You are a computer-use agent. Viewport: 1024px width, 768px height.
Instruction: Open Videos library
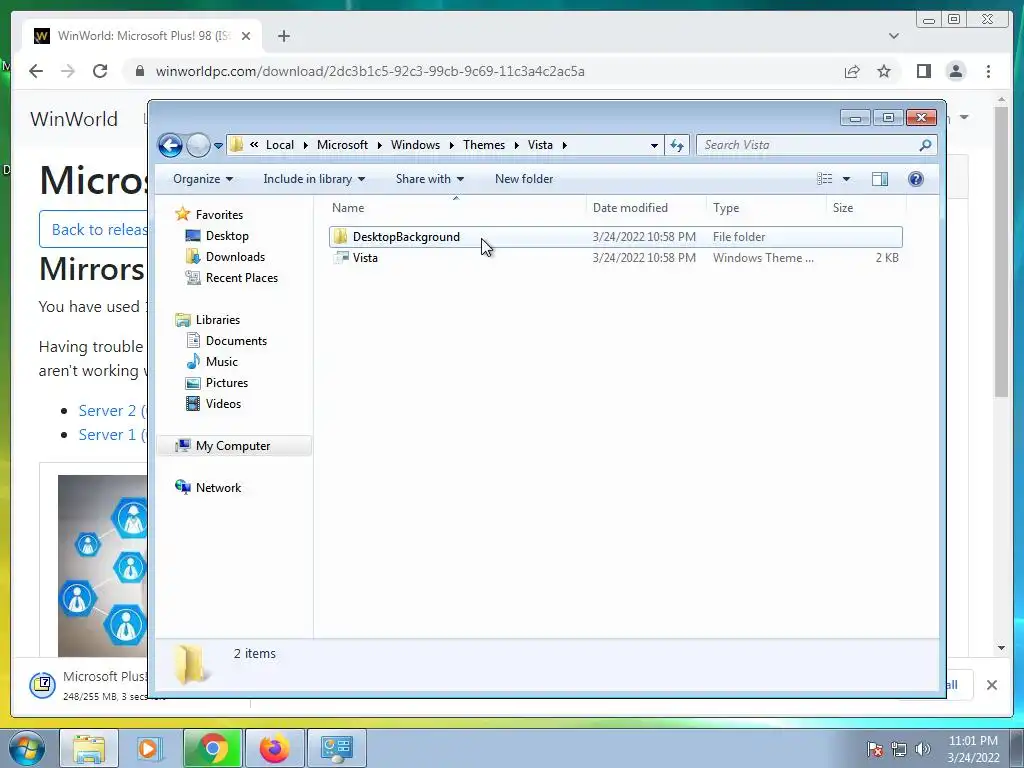223,404
